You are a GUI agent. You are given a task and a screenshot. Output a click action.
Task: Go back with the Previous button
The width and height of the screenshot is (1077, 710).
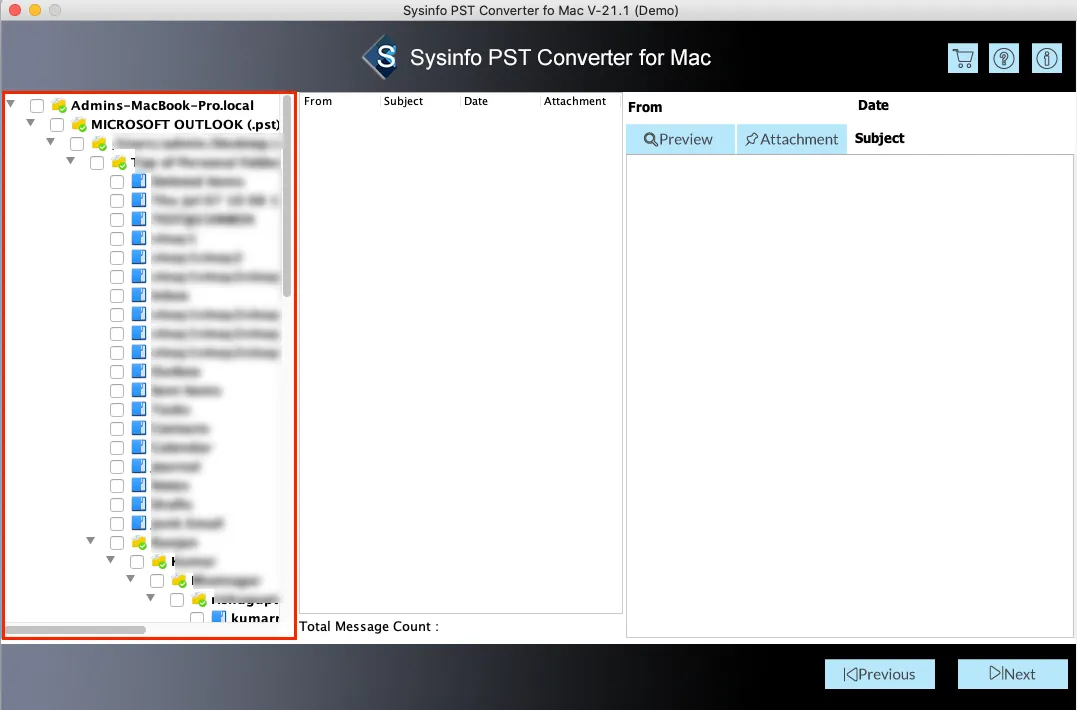[x=880, y=674]
